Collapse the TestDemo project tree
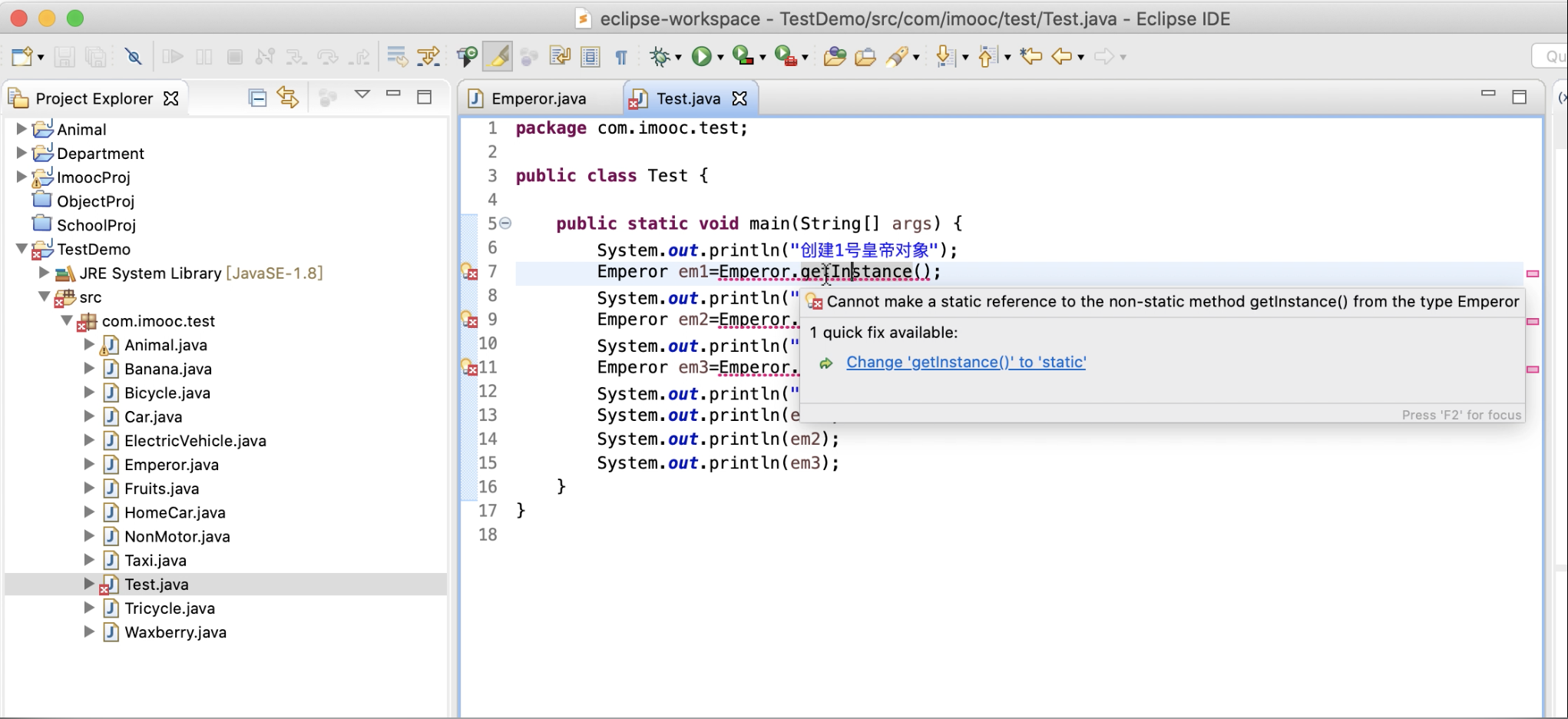 (22, 249)
